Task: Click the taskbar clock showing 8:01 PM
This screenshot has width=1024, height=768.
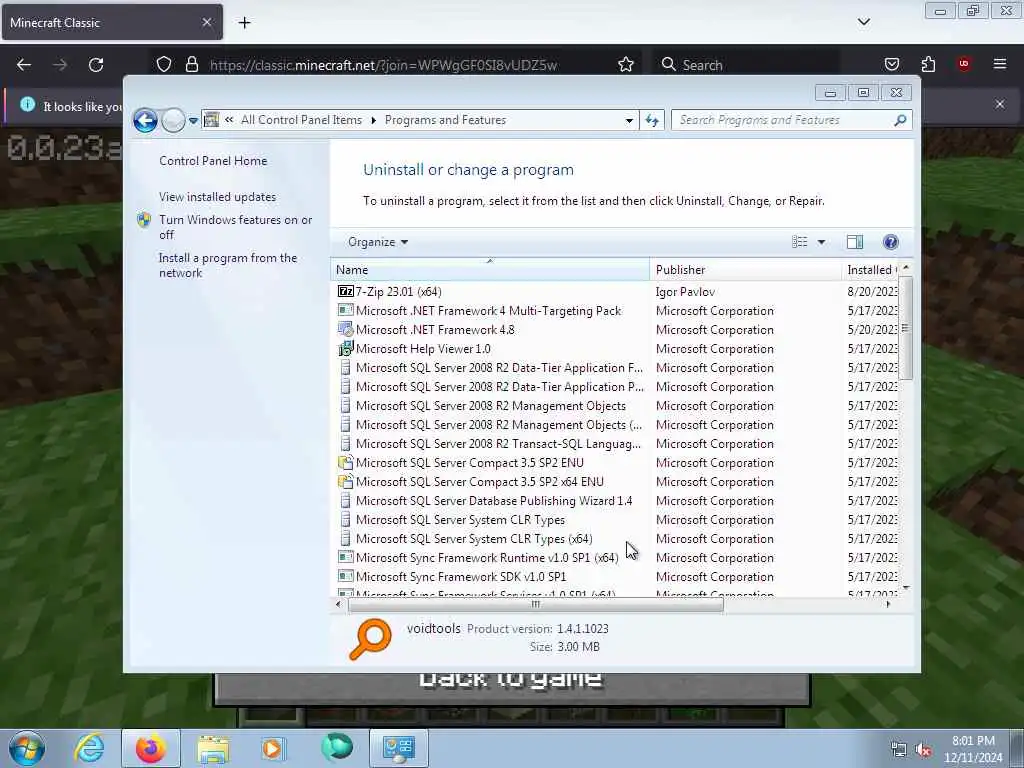Action: click(x=973, y=749)
